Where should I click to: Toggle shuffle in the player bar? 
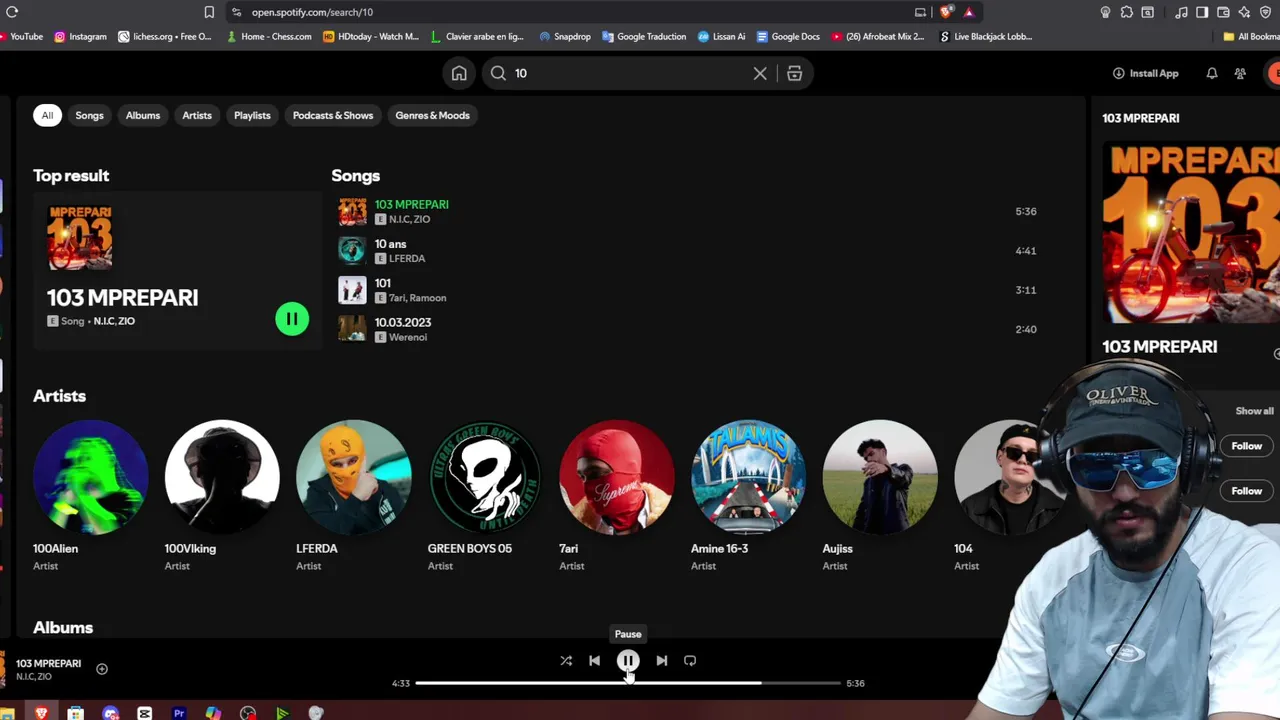tap(566, 660)
